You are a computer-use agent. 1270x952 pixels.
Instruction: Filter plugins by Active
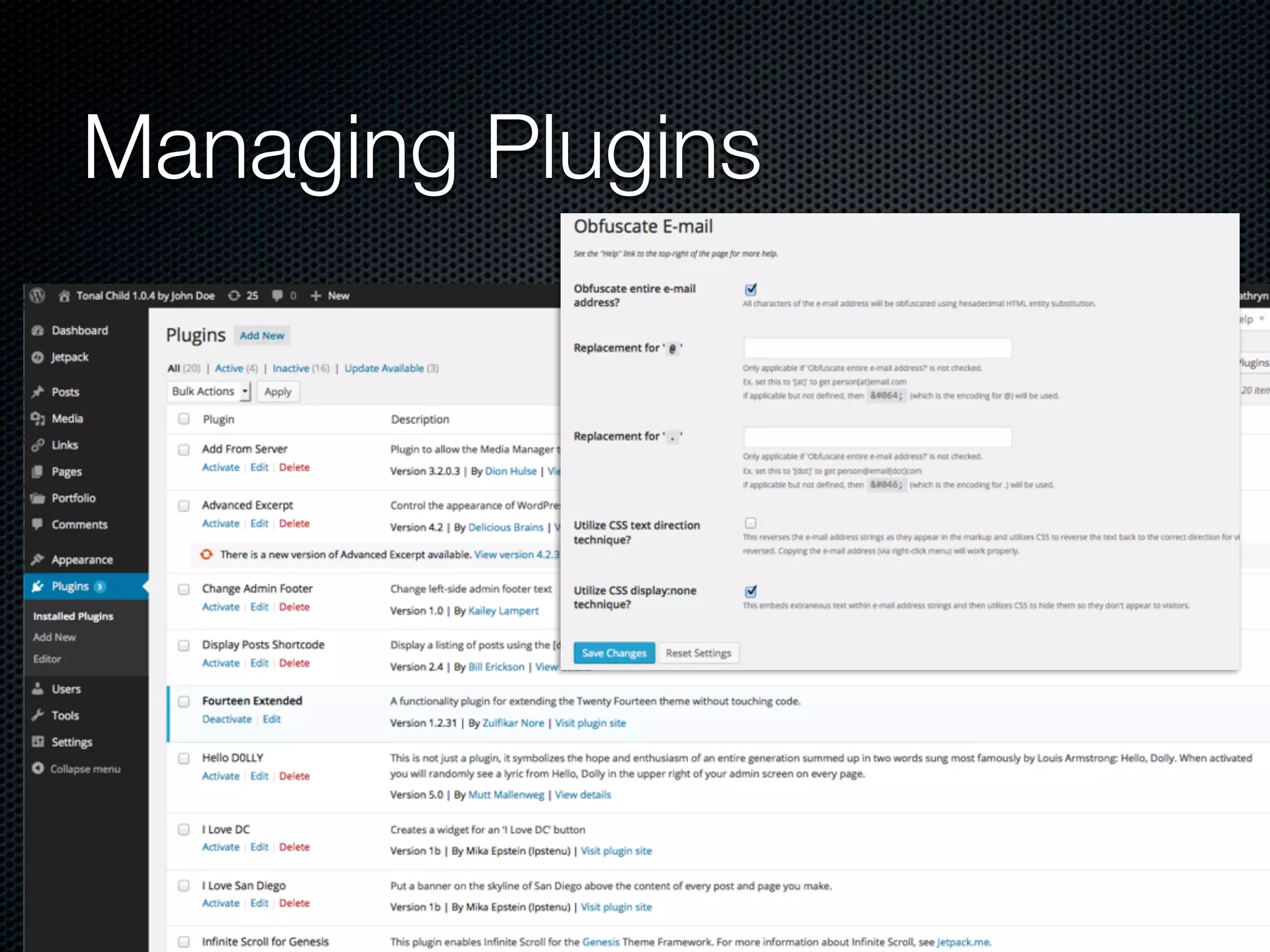pos(229,368)
